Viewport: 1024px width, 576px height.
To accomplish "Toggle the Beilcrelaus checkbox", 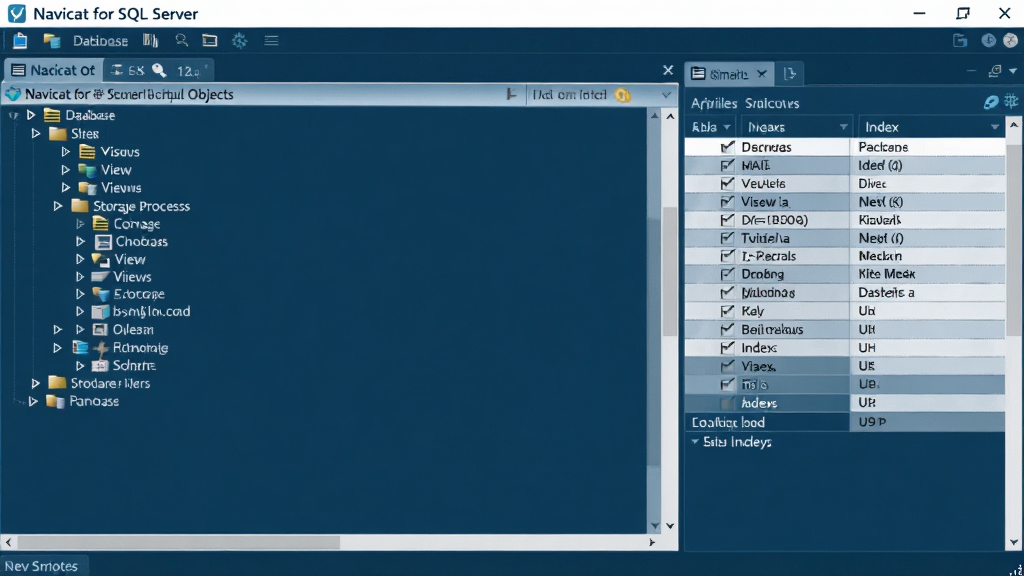I will [x=727, y=329].
